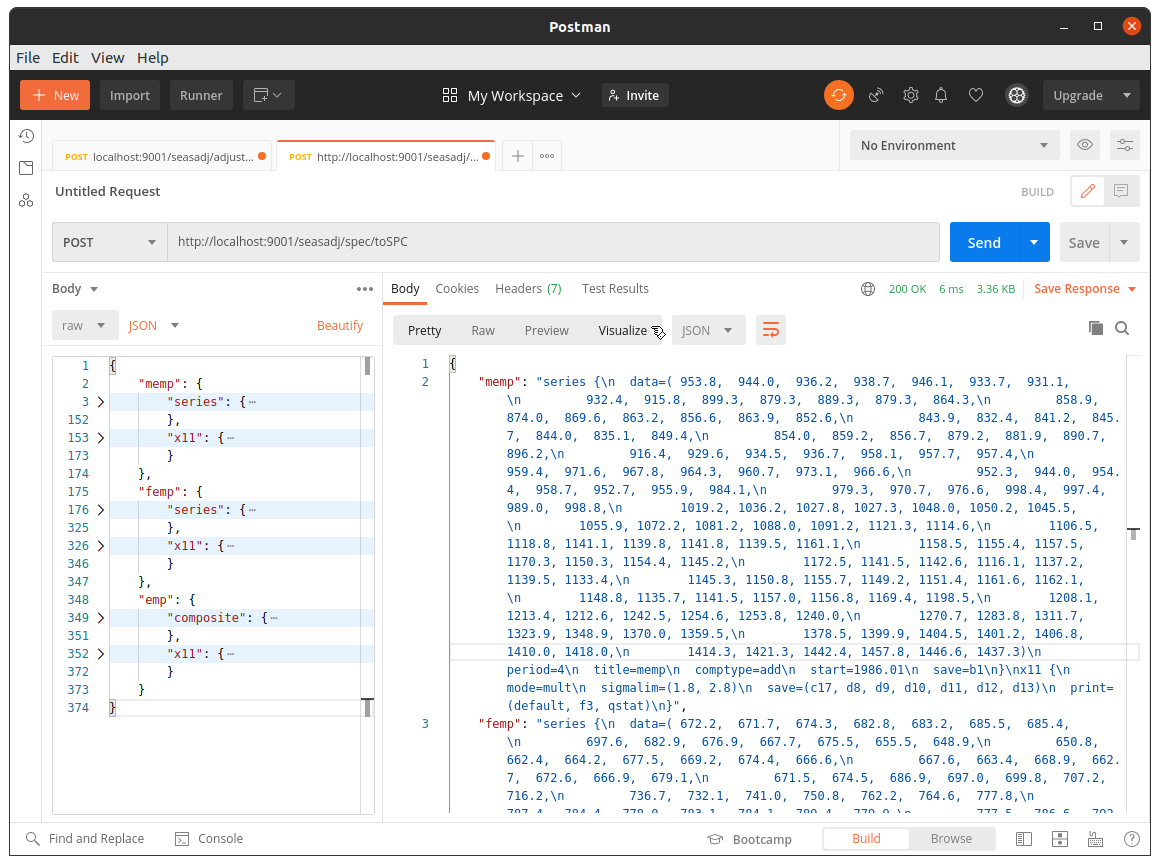Click the Import button
Viewport: 1160px width, 865px height.
pyautogui.click(x=129, y=95)
